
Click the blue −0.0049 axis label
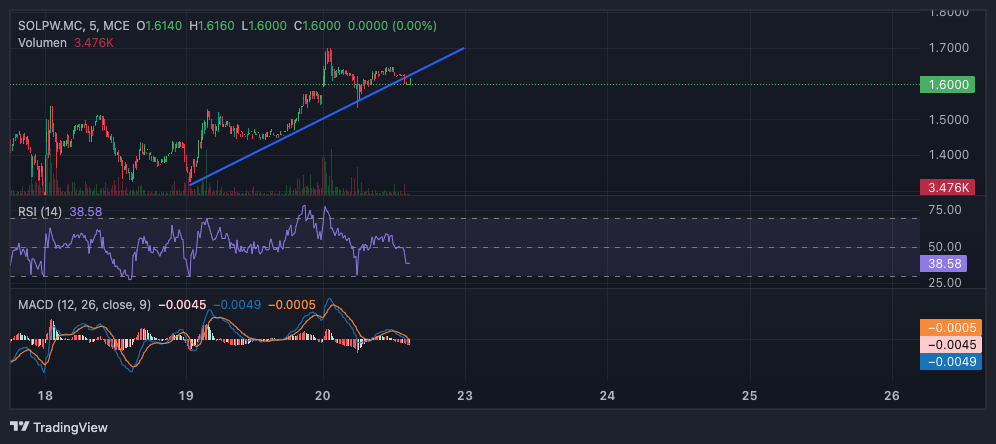(x=951, y=362)
